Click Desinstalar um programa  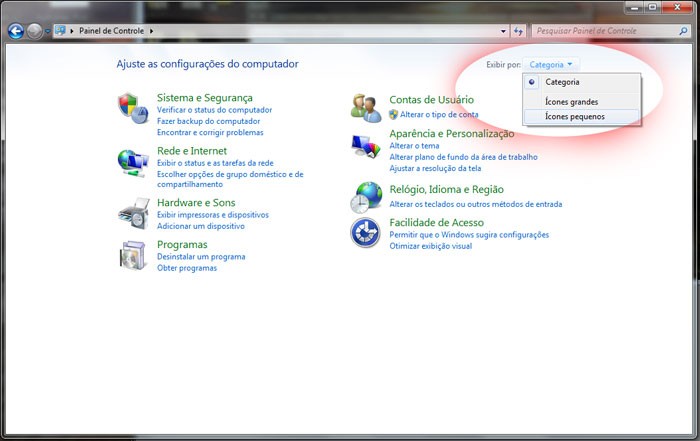(201, 257)
